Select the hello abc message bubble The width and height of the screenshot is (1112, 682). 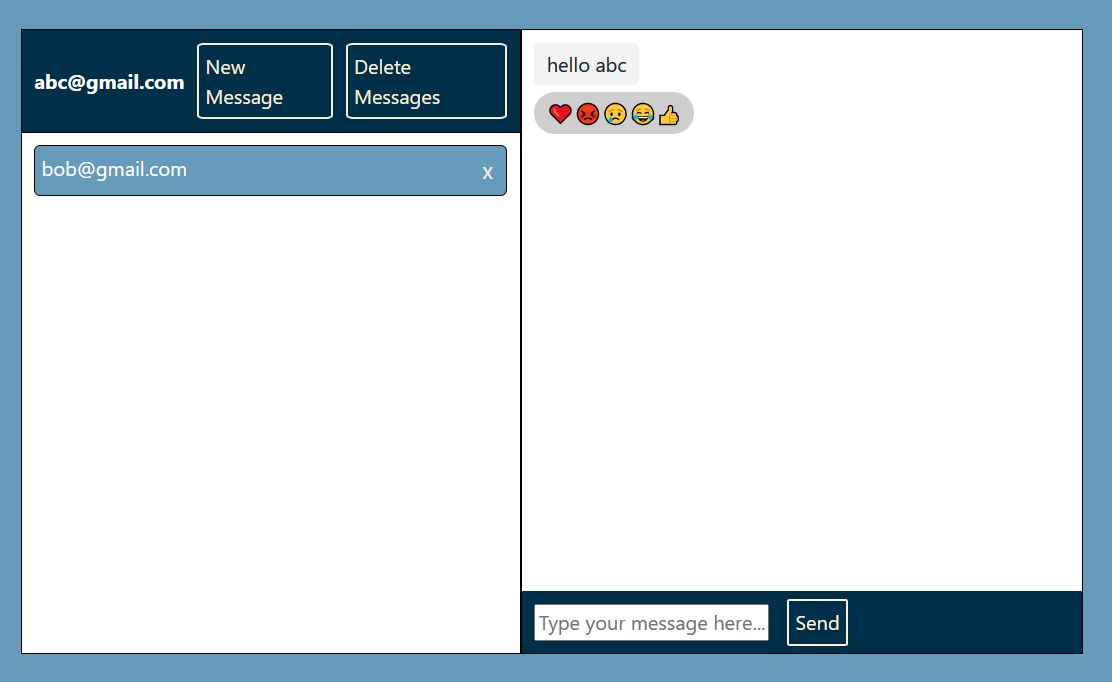pos(586,64)
